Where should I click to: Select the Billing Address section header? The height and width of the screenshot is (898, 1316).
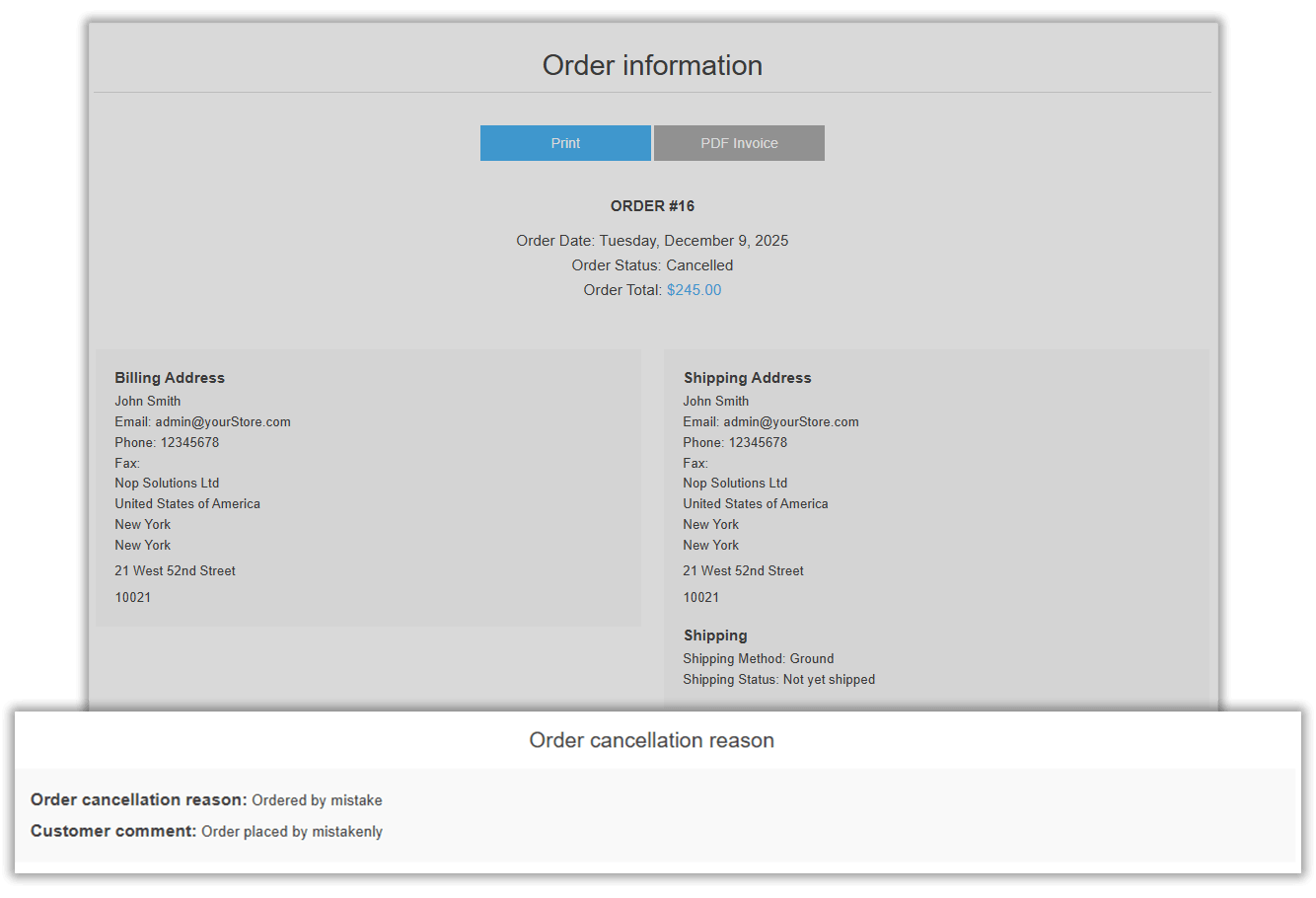(x=169, y=377)
